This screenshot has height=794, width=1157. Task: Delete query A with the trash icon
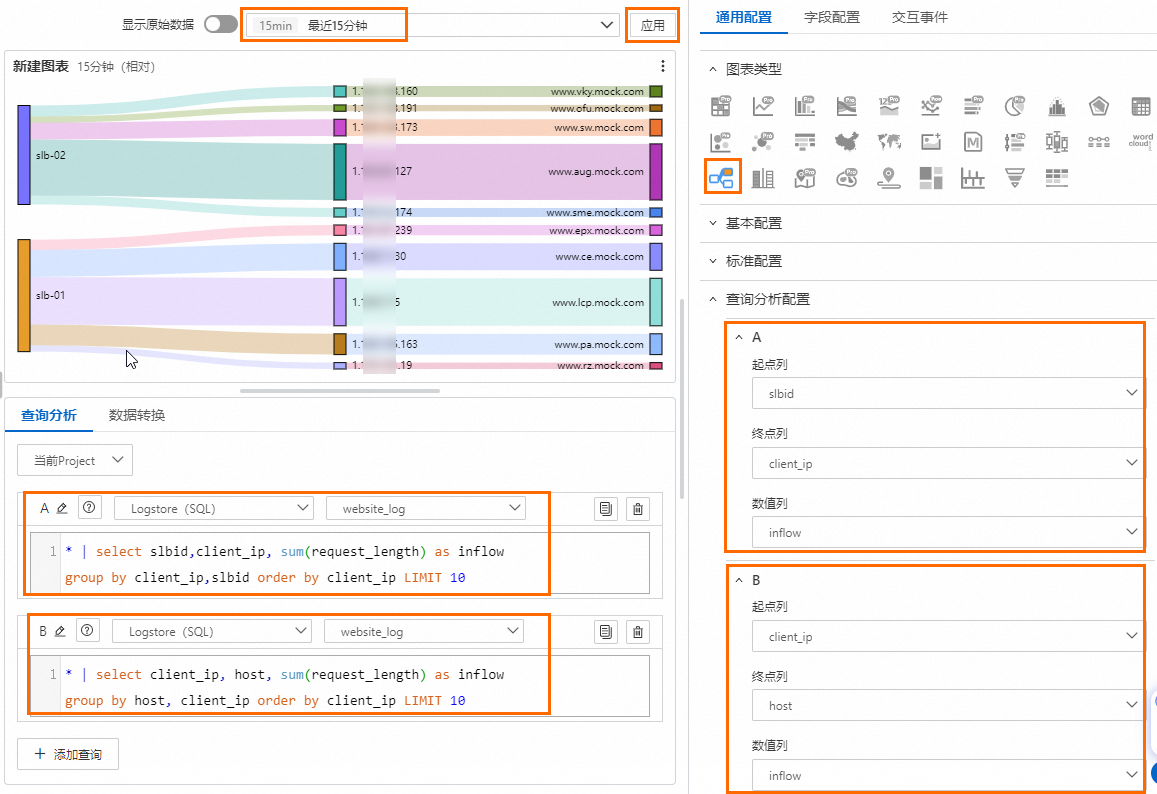(638, 509)
